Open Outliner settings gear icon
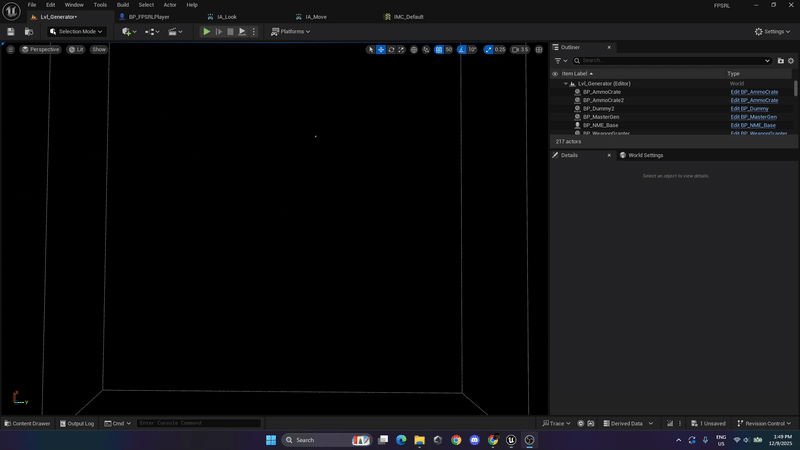The image size is (800, 450). 791,61
